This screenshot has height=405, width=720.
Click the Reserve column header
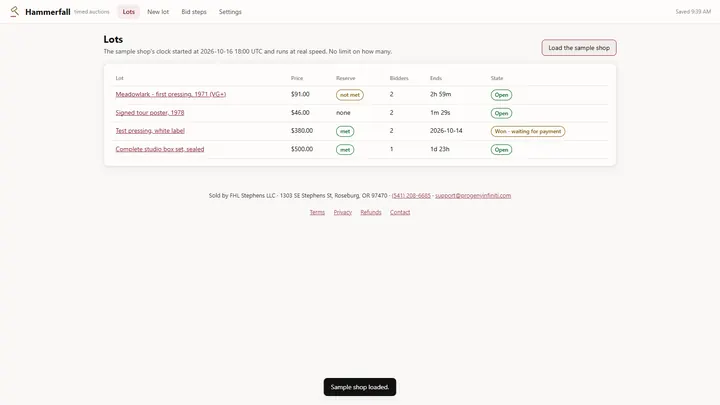pyautogui.click(x=345, y=78)
